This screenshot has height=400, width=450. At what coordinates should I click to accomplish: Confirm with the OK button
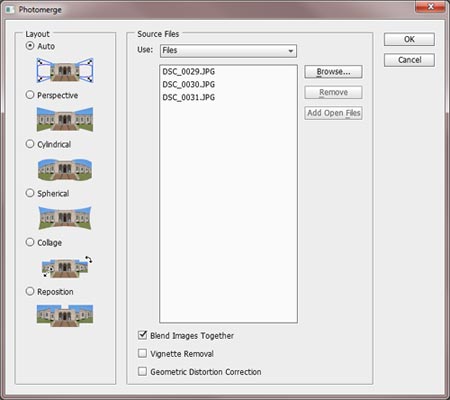point(409,39)
